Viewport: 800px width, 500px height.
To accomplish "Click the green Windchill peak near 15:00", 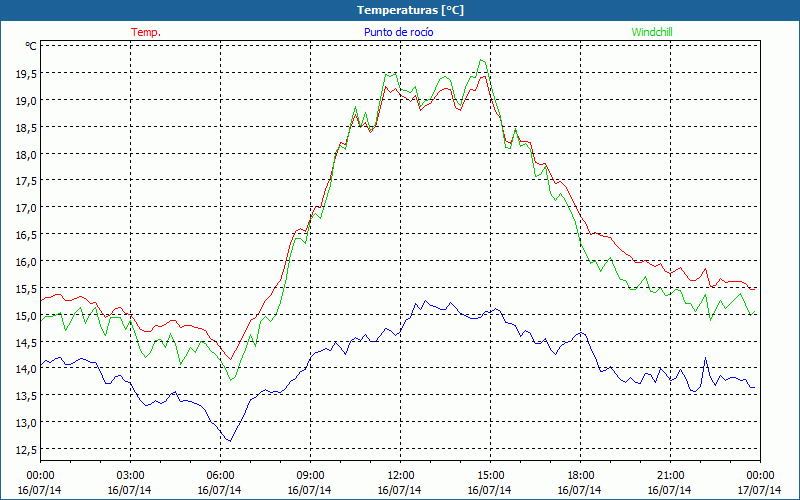I will click(481, 60).
